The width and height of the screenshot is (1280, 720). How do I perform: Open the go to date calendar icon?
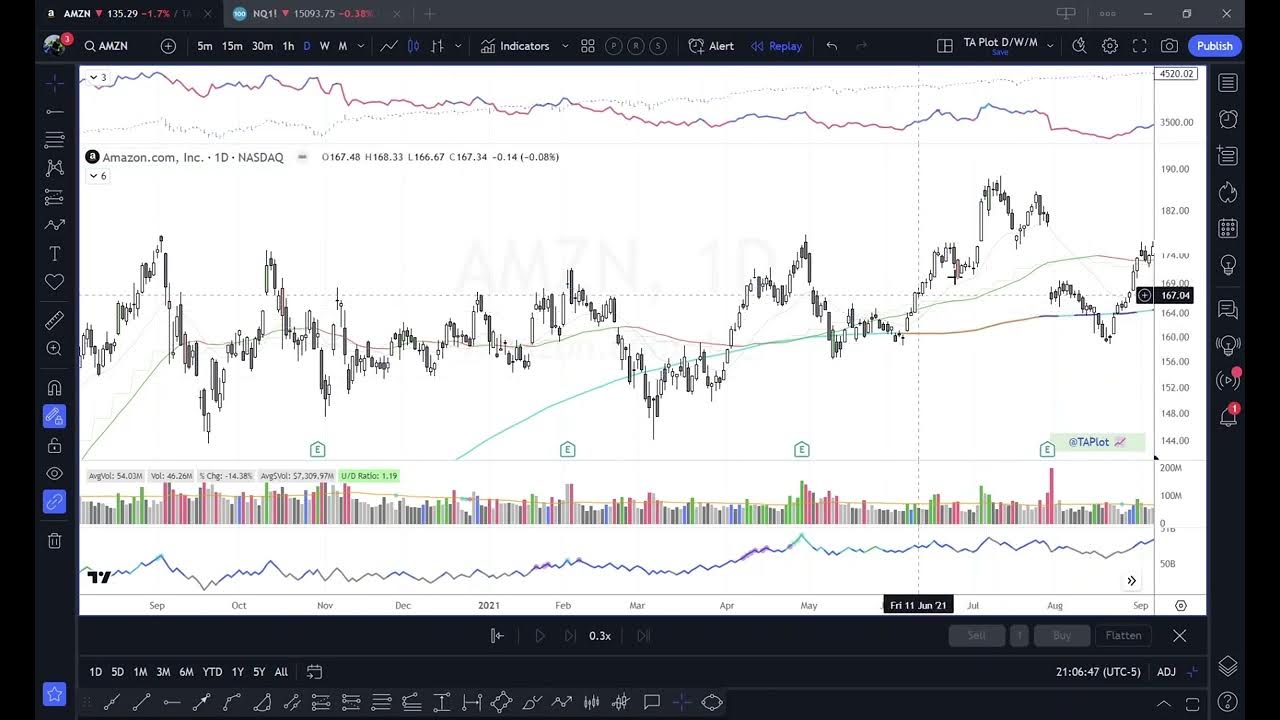coord(314,672)
